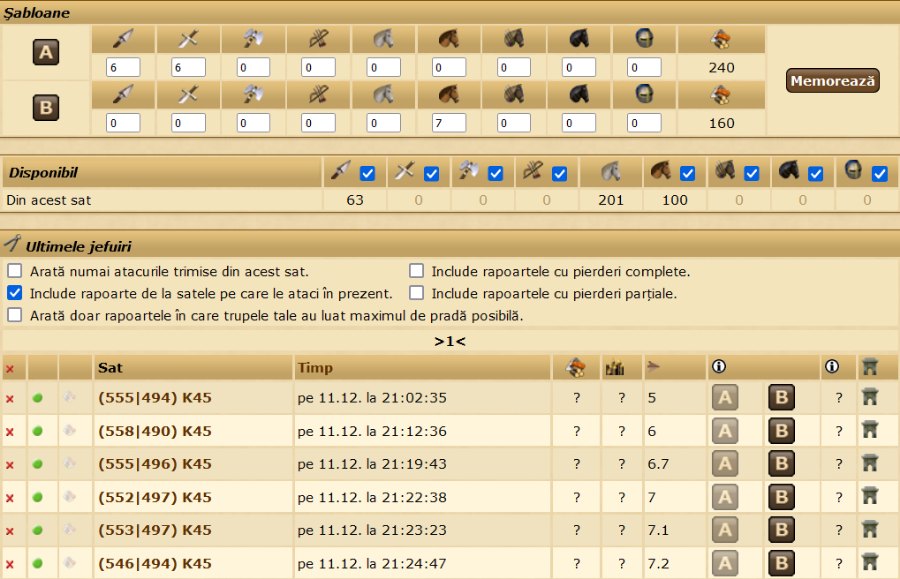
Task: Open village link (552|497) K45
Action: pos(154,497)
